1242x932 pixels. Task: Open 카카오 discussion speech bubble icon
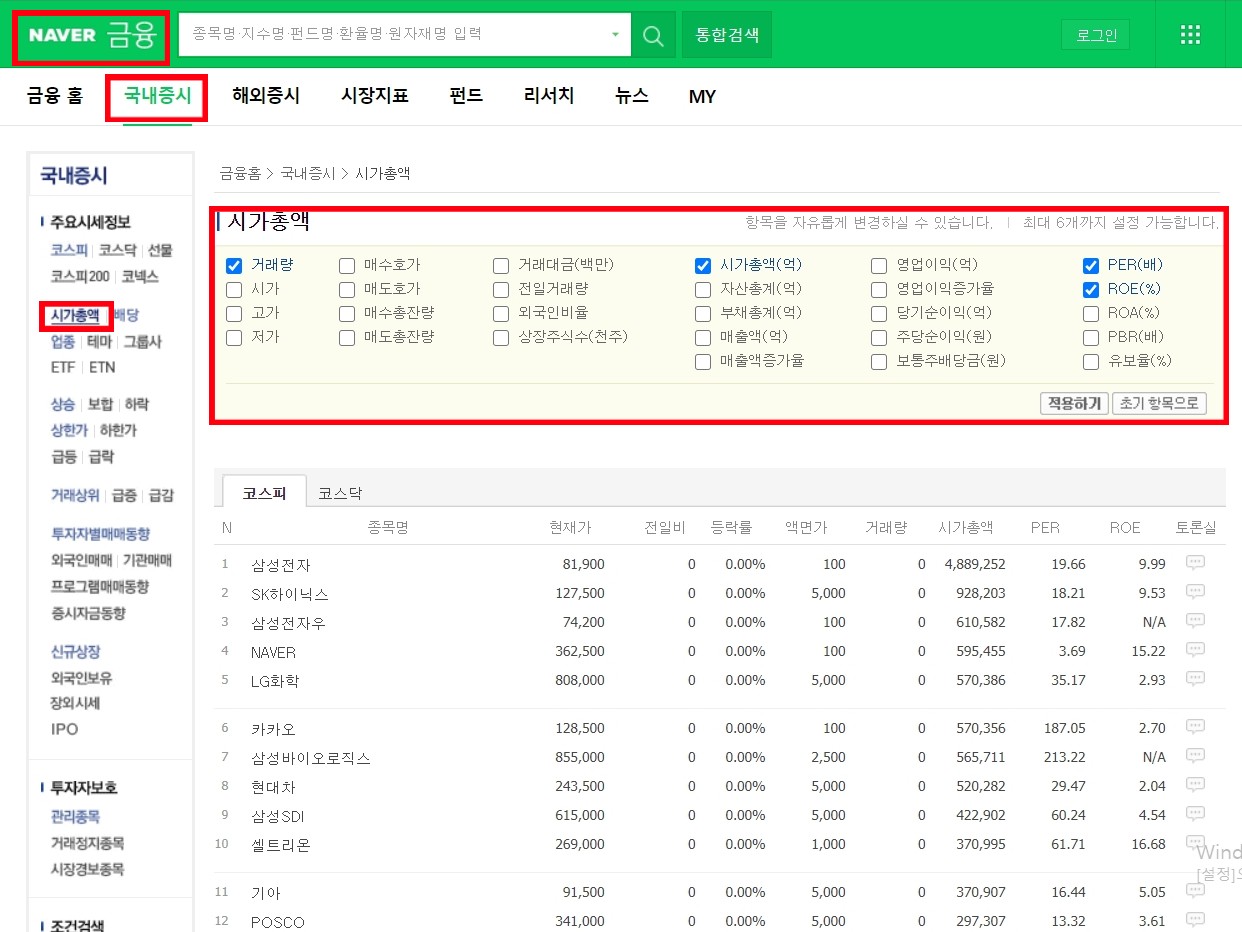click(x=1195, y=727)
